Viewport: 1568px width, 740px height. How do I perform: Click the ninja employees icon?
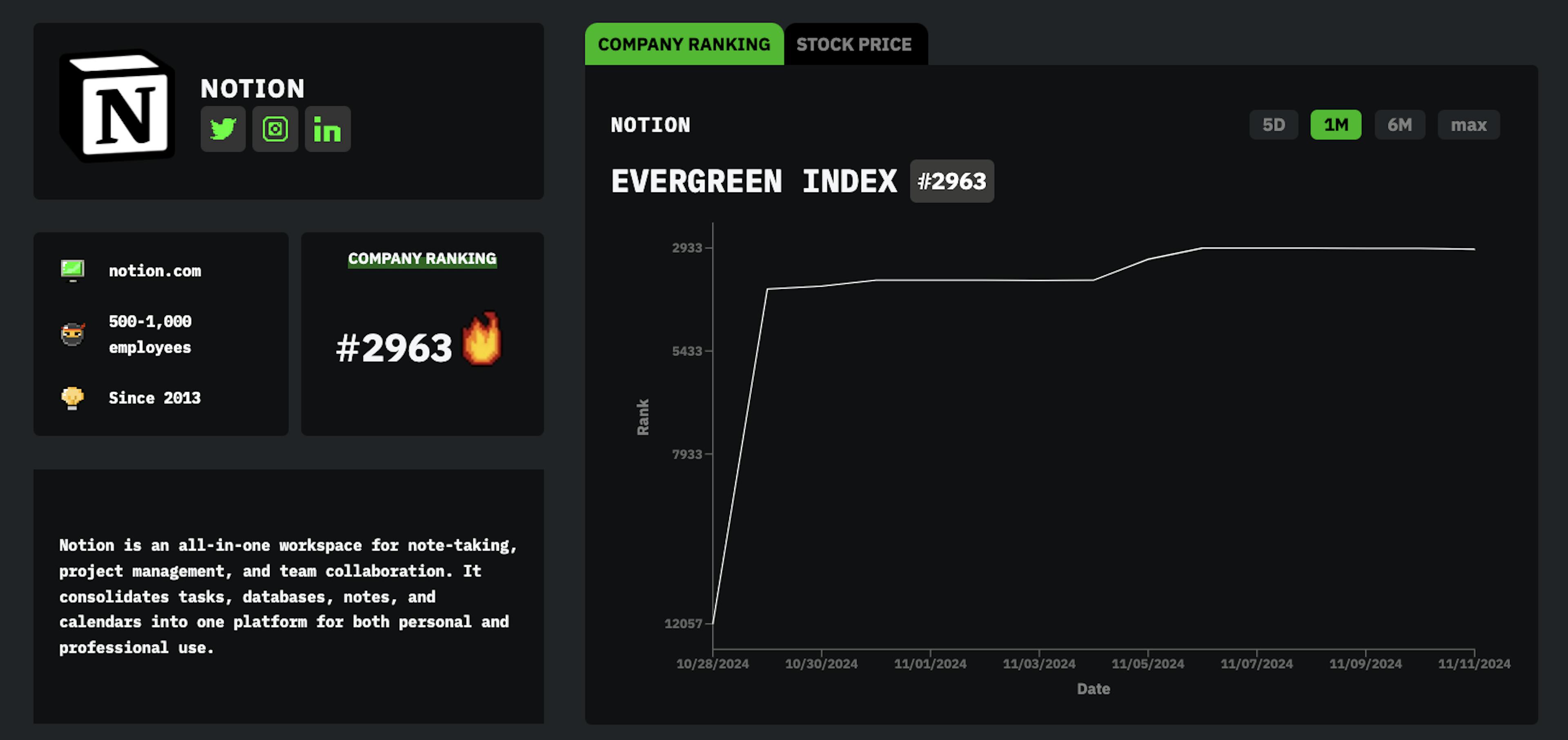pyautogui.click(x=72, y=334)
